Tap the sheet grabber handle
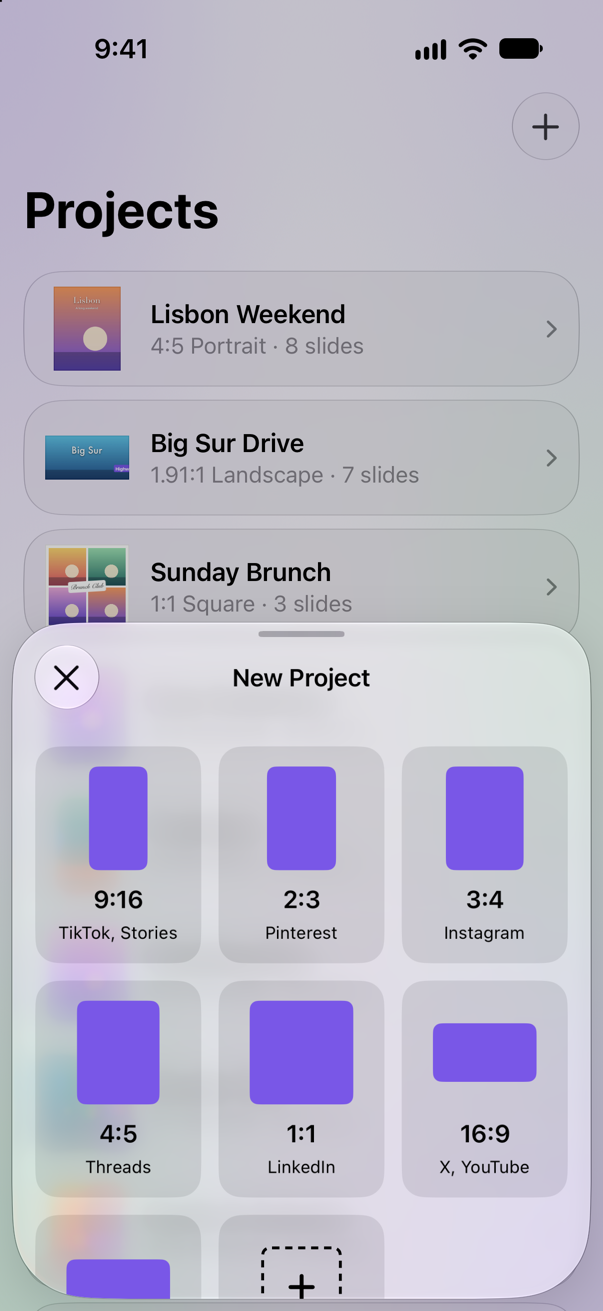The image size is (603, 1311). coord(301,634)
